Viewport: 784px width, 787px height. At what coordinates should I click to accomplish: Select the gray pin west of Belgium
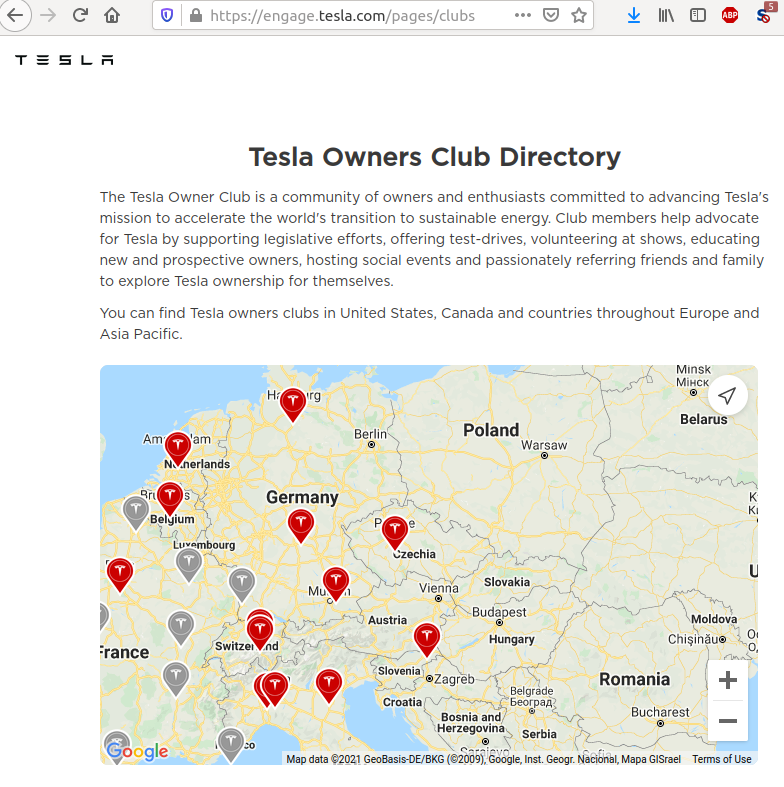coord(136,512)
